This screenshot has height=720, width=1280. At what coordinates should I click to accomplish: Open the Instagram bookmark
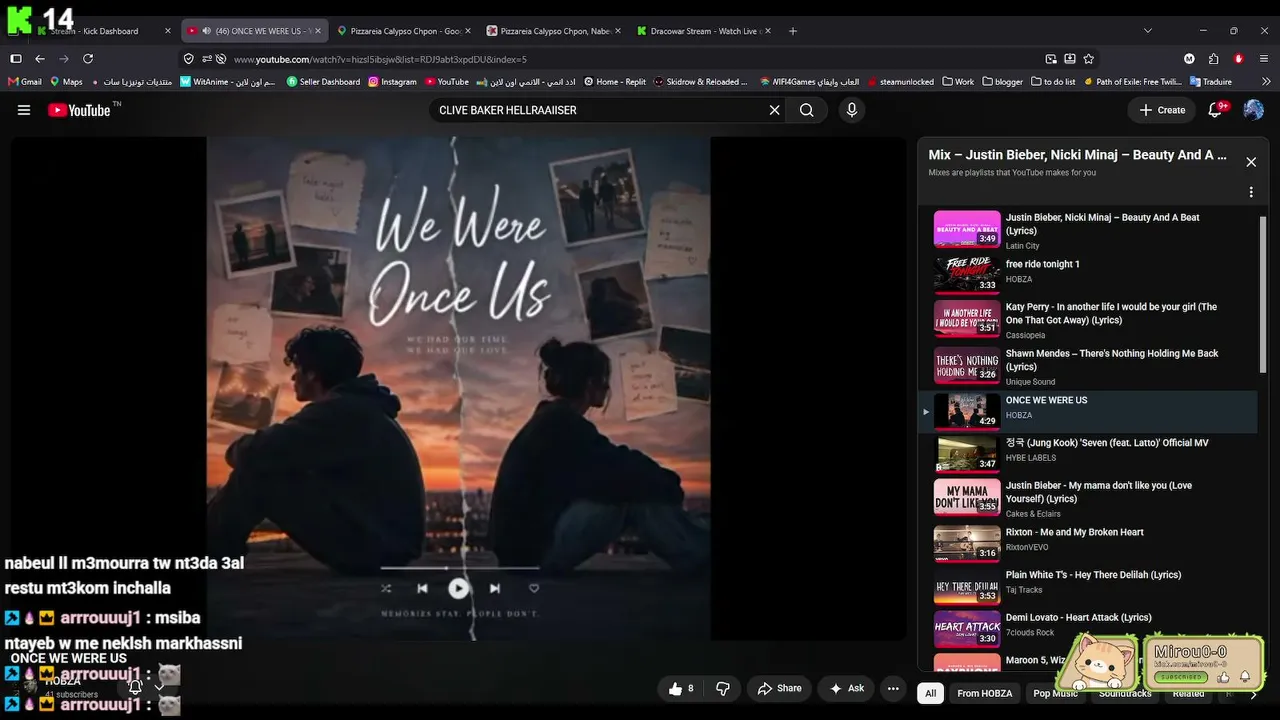[x=392, y=82]
